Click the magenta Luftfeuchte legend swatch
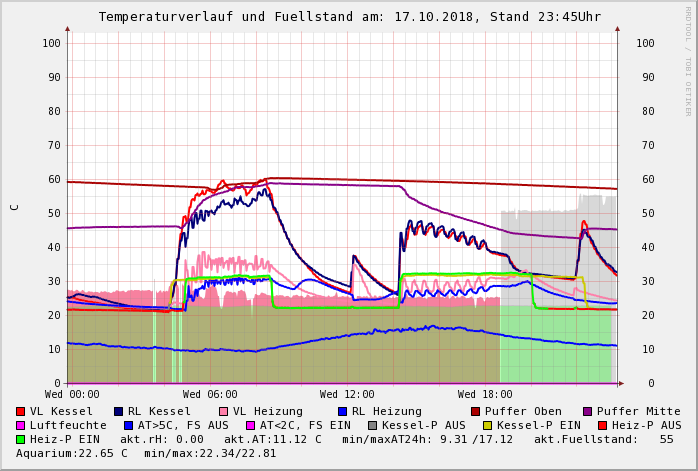The height and width of the screenshot is (471, 698). coord(21,425)
